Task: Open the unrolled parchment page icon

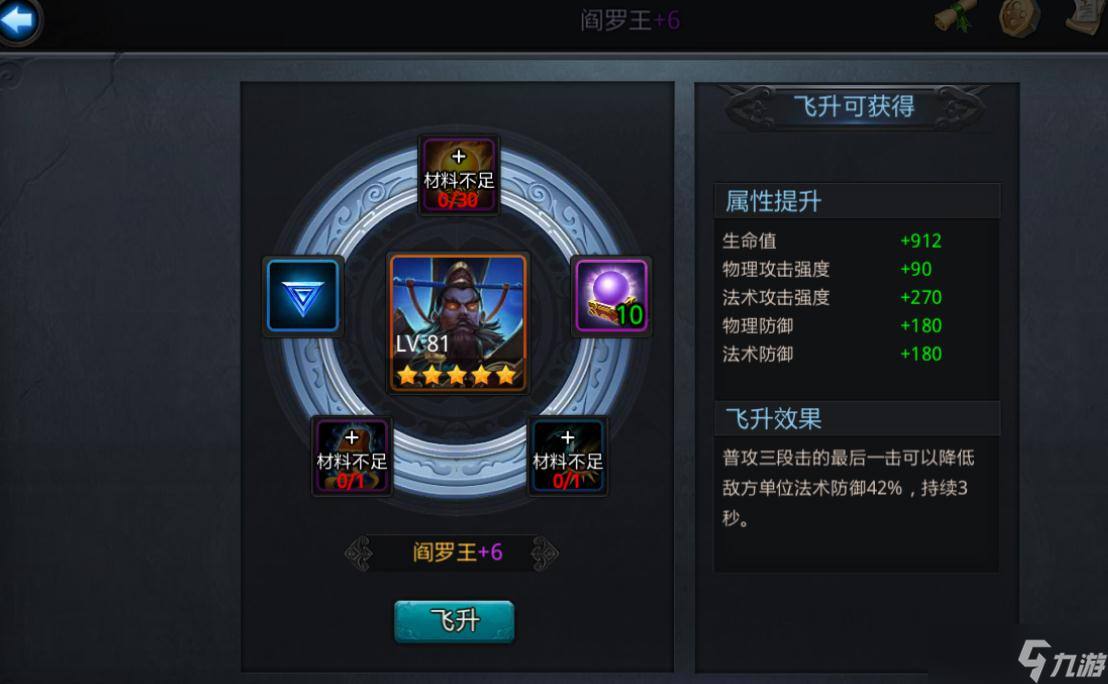Action: 1087,16
